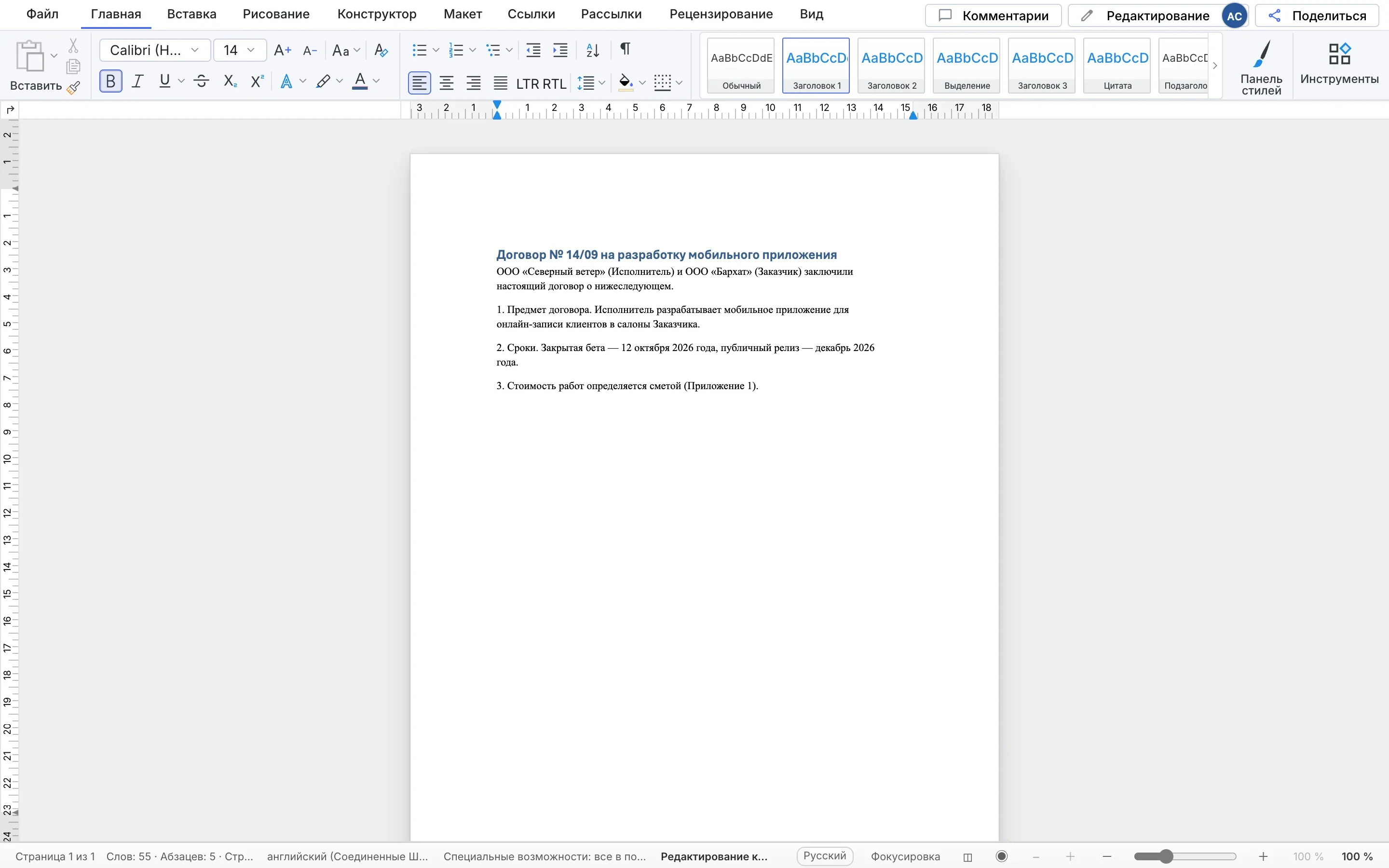Image resolution: width=1389 pixels, height=868 pixels.
Task: Apply strikethrough formatting
Action: coord(202,81)
